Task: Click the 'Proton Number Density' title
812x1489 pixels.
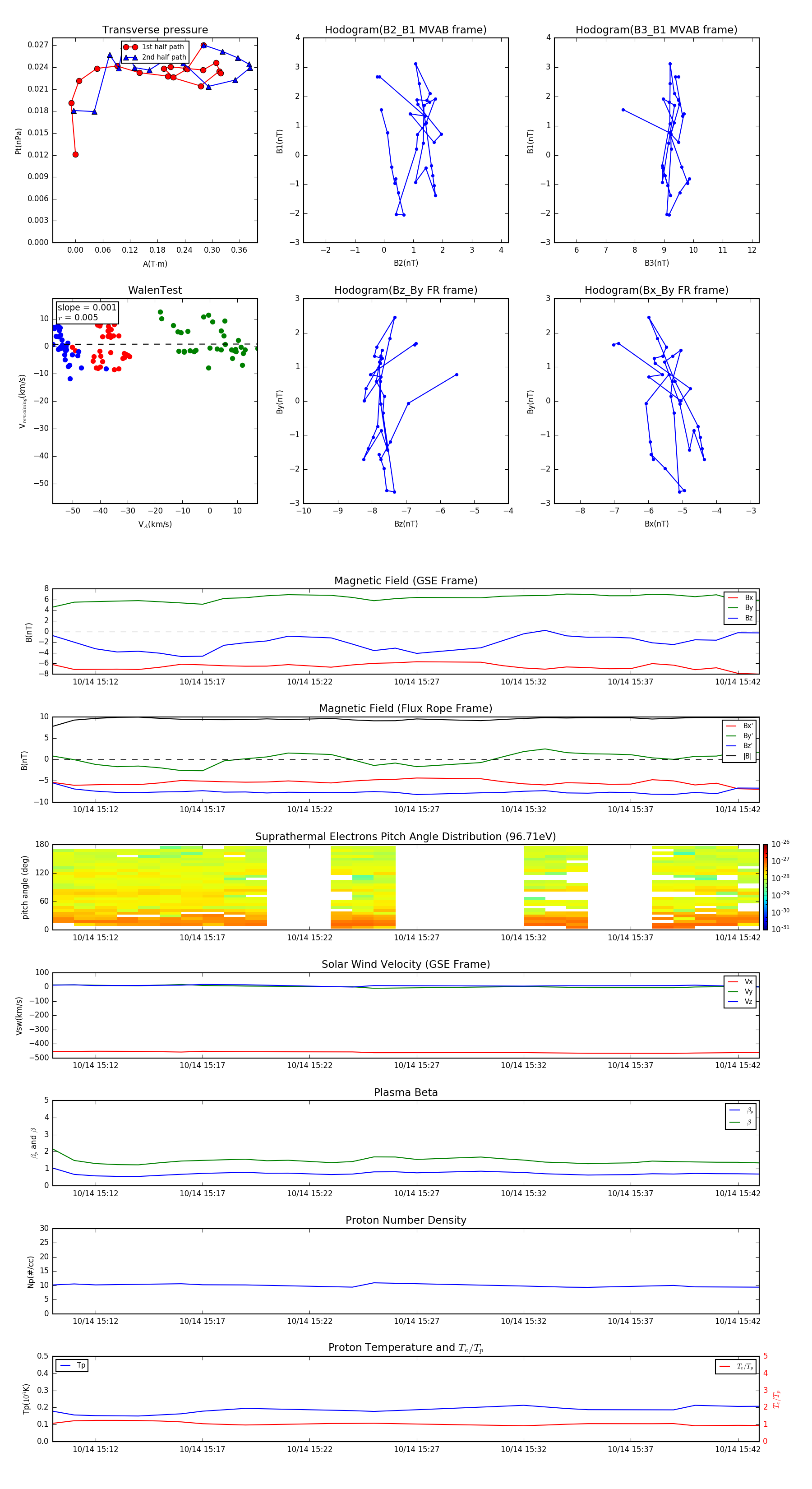Action: [406, 1220]
